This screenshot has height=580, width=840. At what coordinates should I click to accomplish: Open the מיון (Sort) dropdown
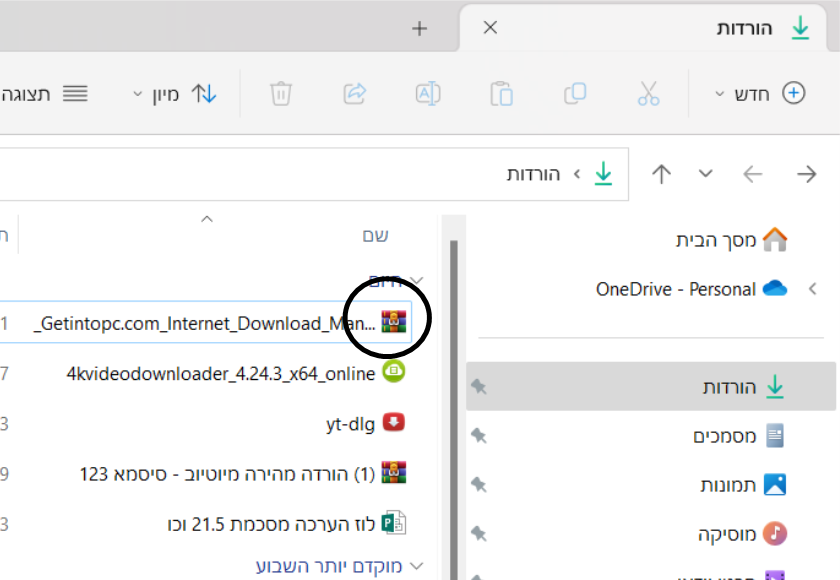click(175, 94)
